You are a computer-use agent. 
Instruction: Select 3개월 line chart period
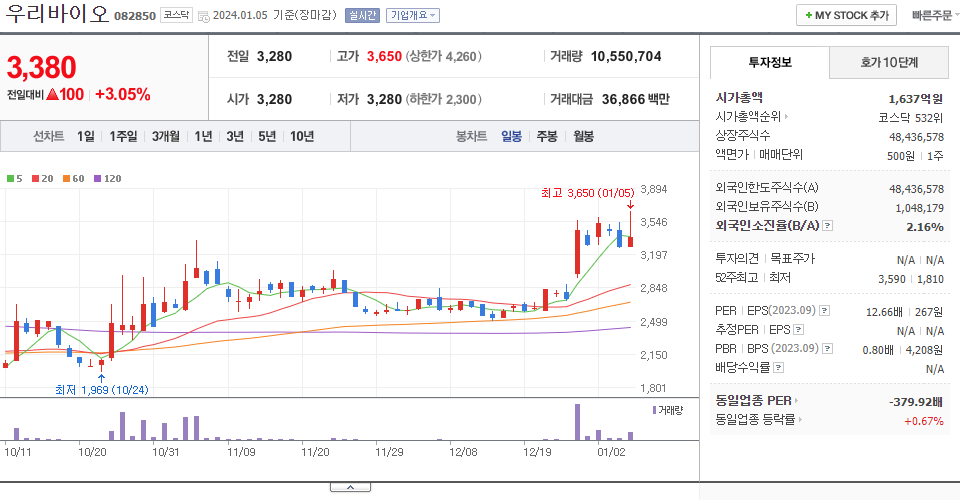tap(165, 136)
